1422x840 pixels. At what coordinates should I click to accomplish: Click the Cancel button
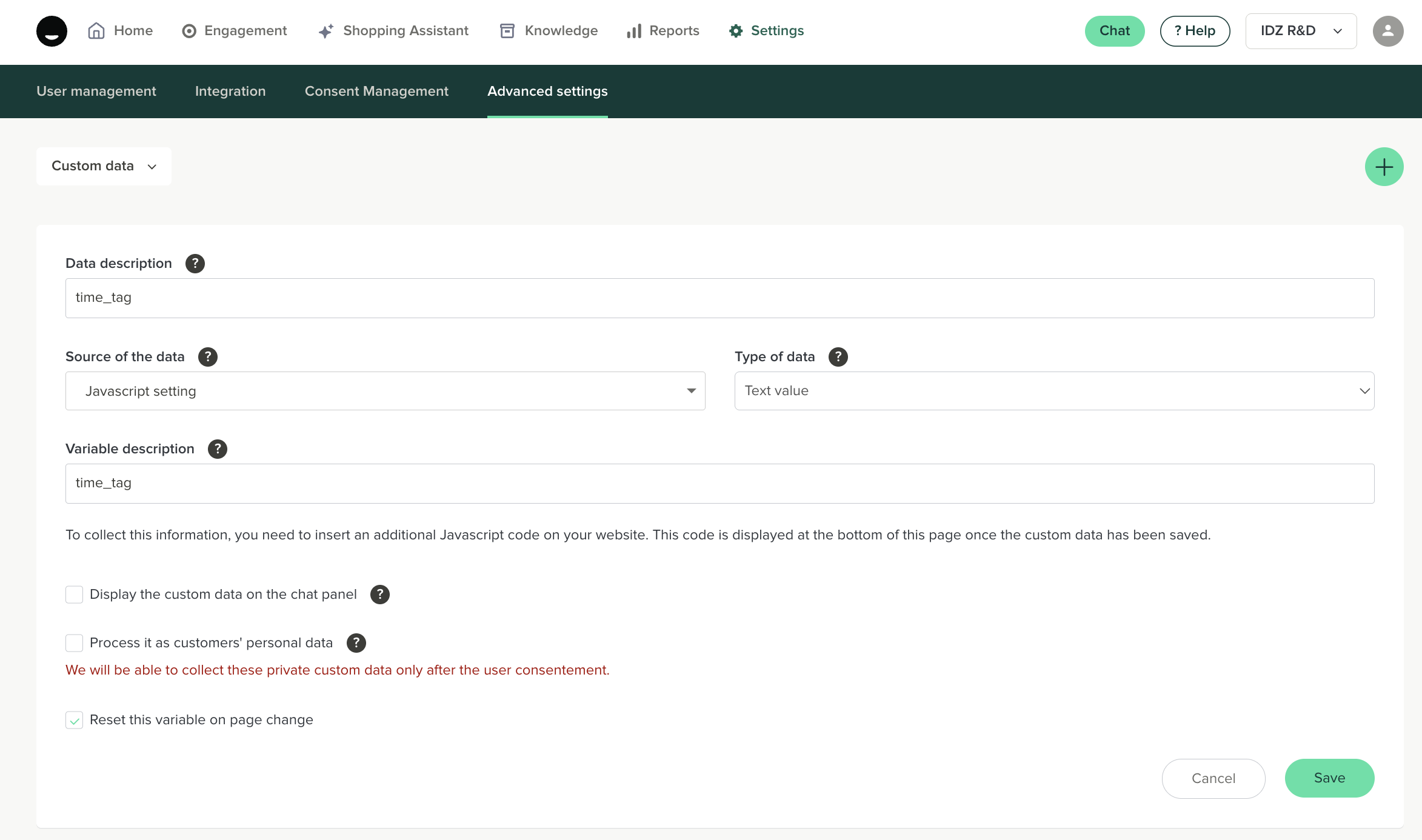(1213, 779)
